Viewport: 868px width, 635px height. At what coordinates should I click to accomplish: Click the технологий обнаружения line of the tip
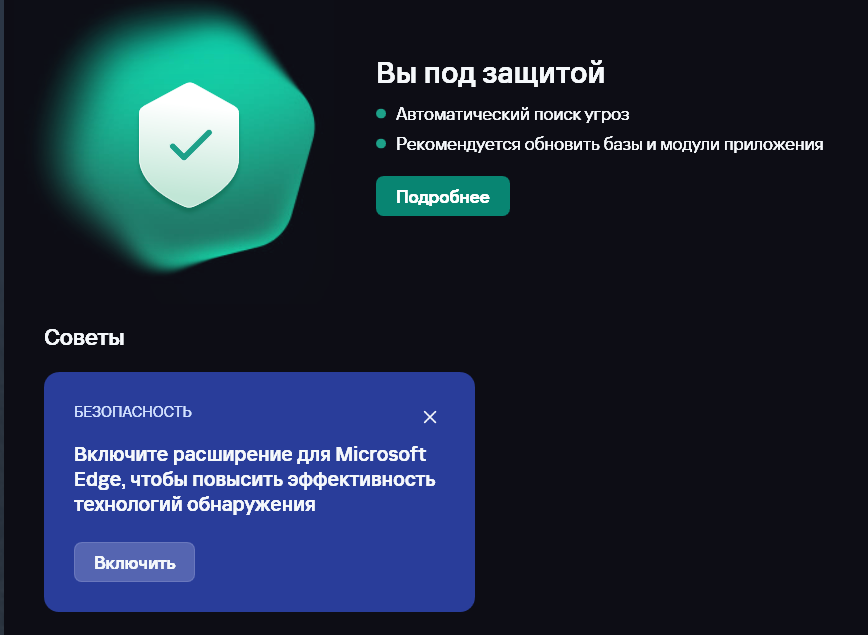(195, 505)
